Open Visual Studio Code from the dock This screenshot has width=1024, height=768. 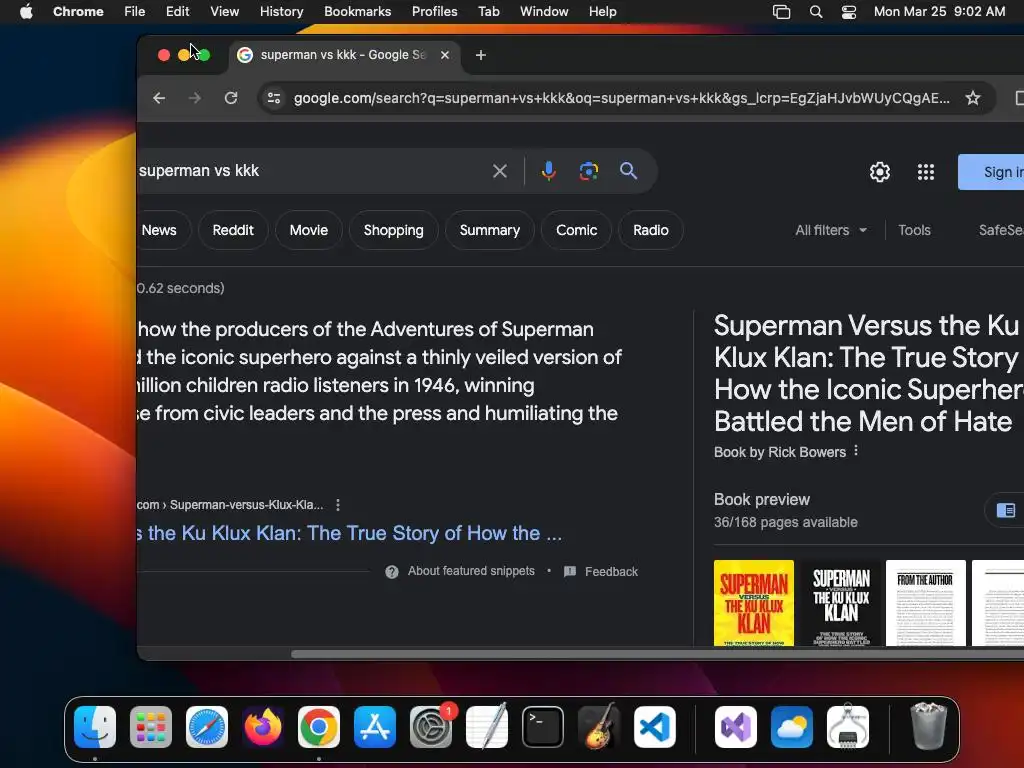[x=654, y=727]
